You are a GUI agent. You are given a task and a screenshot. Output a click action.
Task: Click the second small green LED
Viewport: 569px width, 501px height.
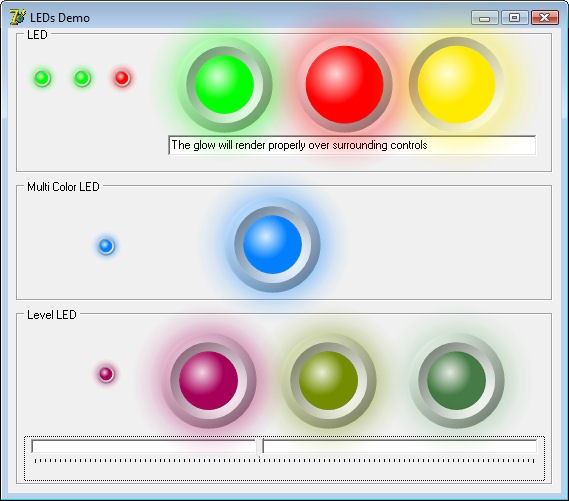82,78
